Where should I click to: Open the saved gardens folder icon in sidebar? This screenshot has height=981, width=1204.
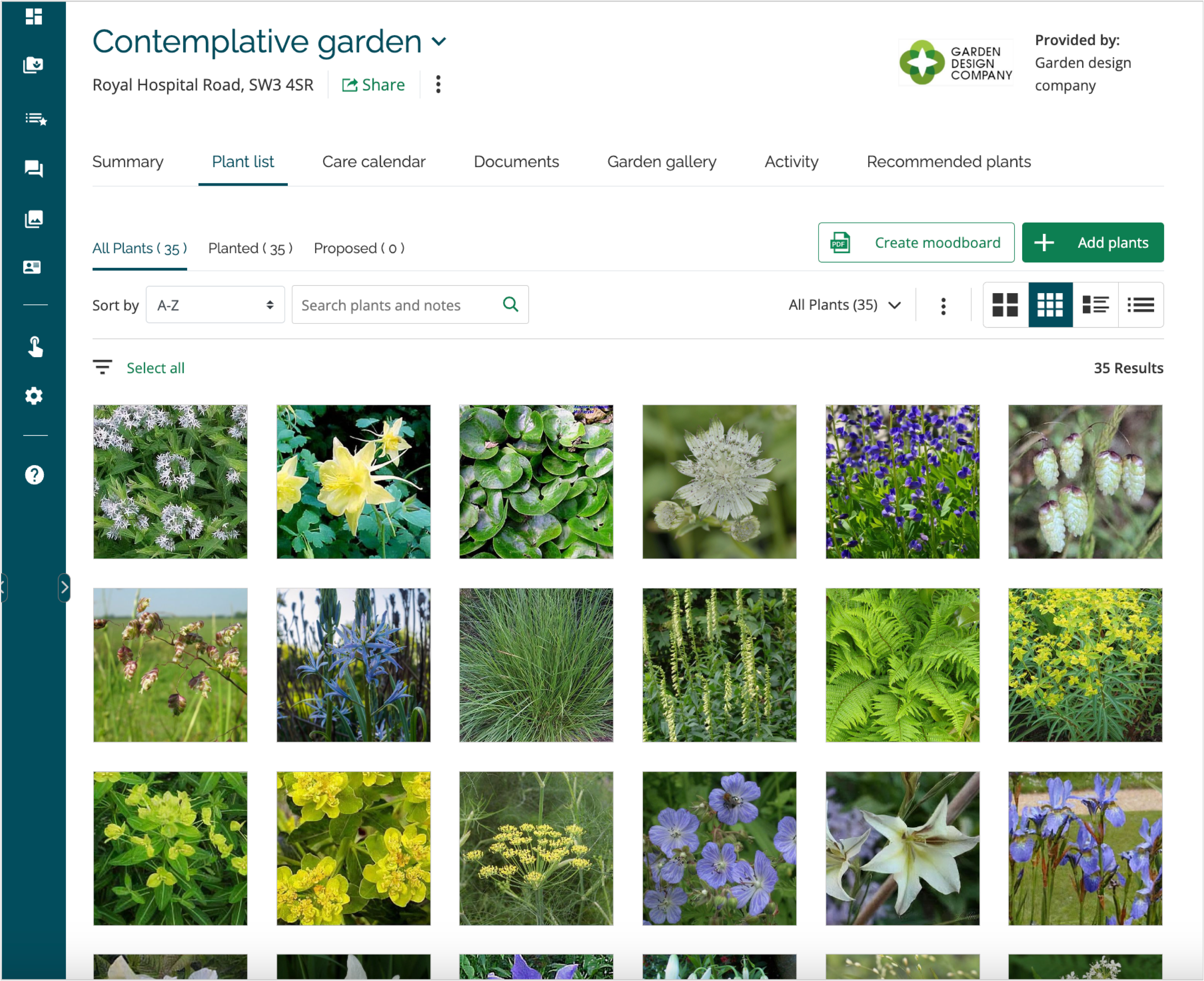[x=33, y=65]
